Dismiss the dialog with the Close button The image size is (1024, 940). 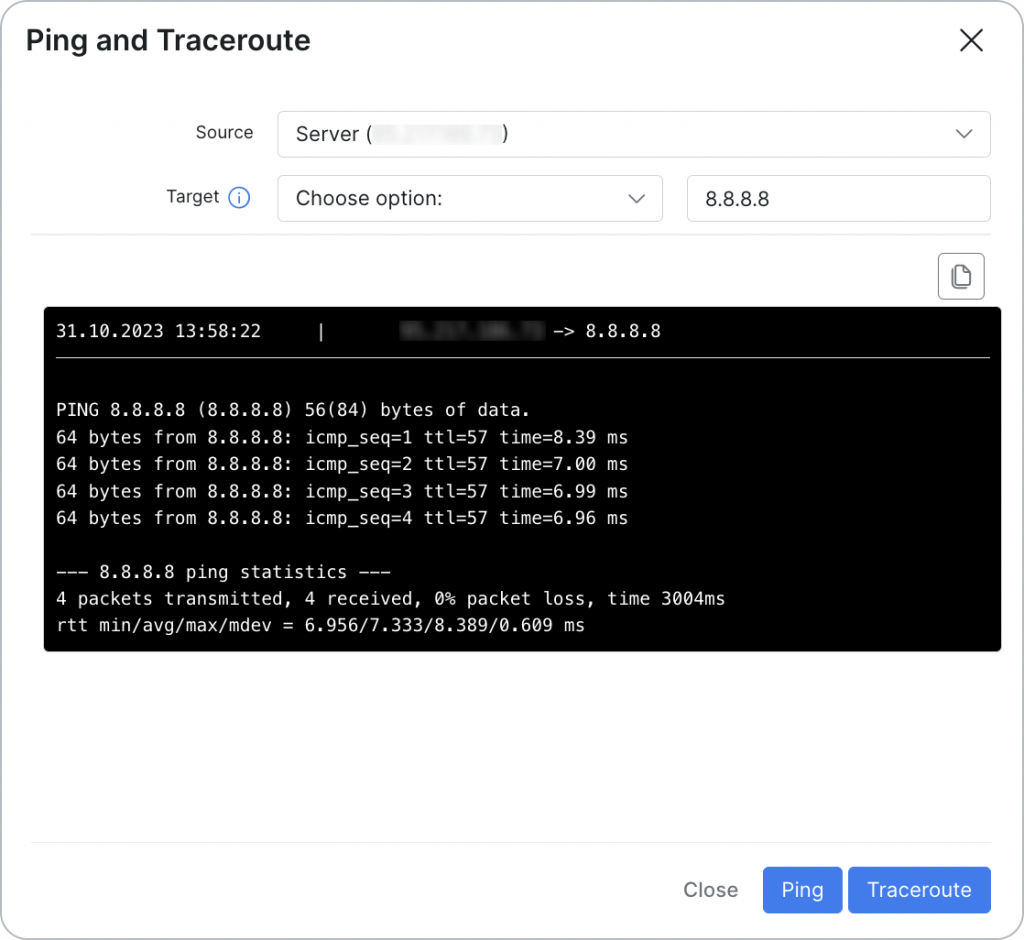click(710, 889)
